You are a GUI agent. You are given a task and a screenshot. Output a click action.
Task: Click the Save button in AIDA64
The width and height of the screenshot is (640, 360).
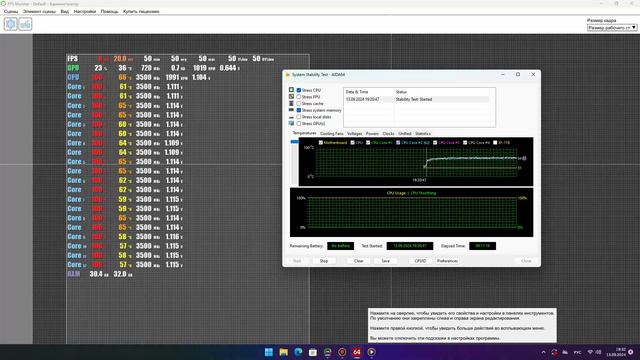(x=385, y=260)
